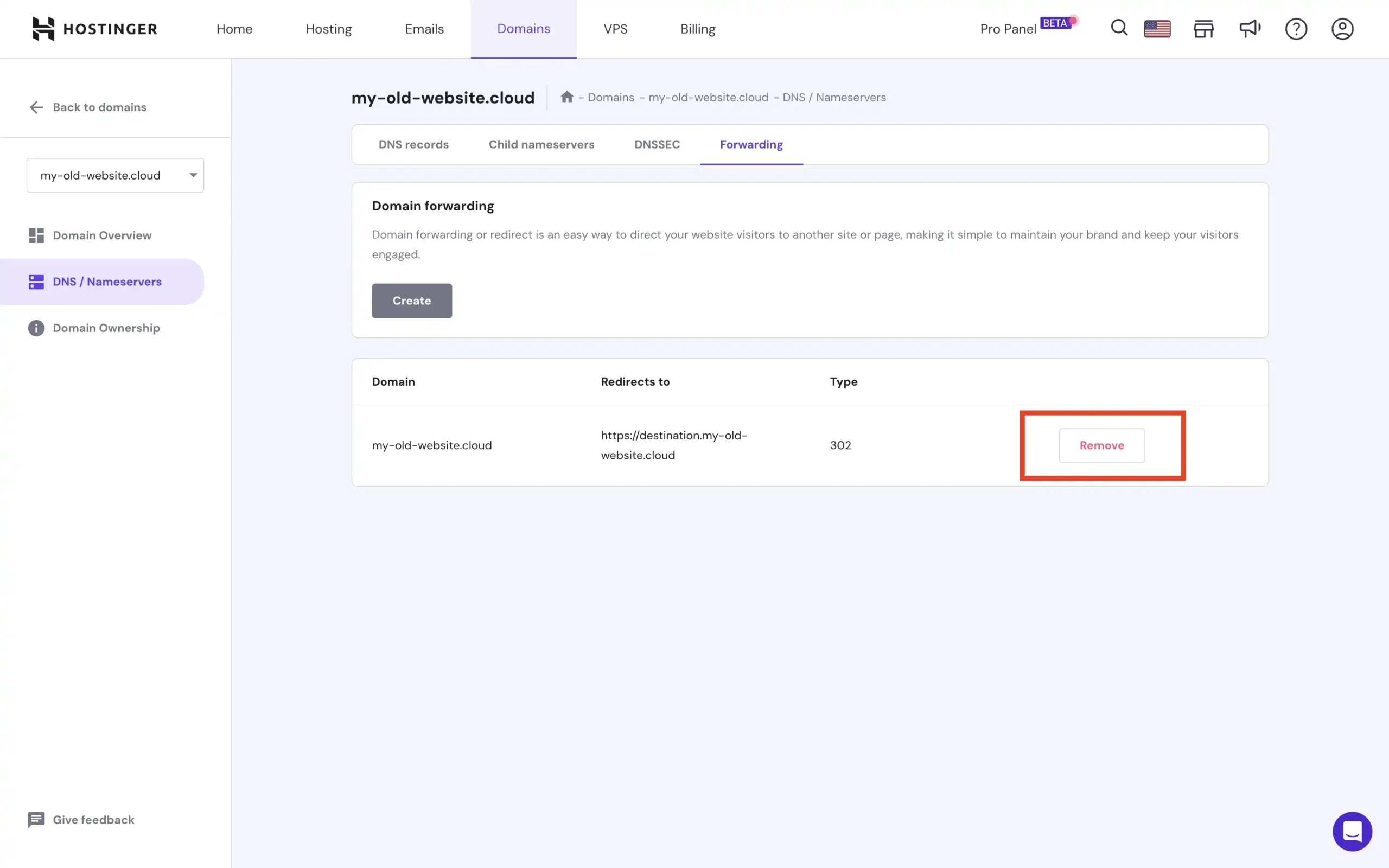Switch to Child nameservers tab

(541, 145)
